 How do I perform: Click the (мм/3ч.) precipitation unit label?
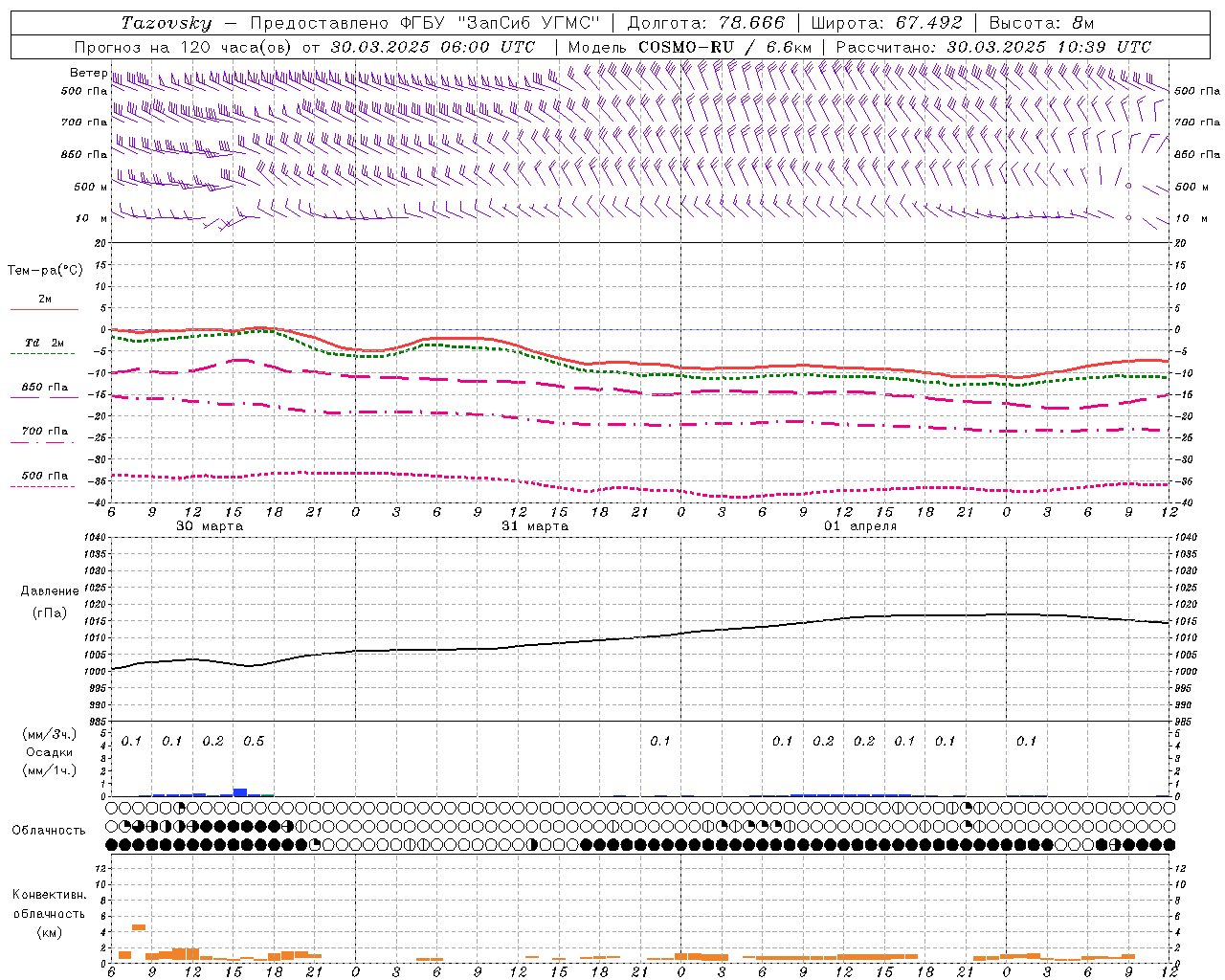(50, 734)
